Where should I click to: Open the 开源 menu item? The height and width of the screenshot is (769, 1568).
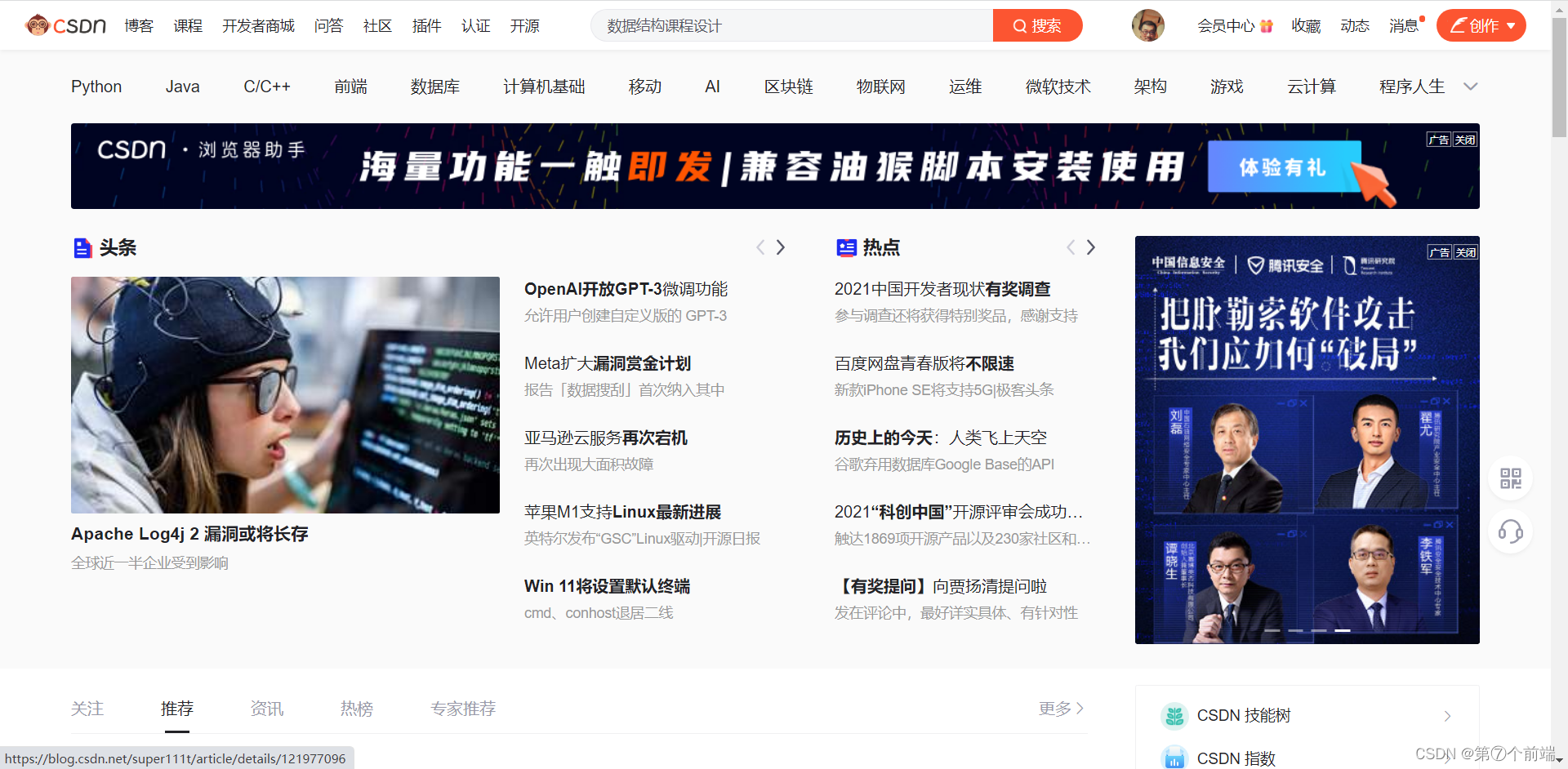click(x=524, y=26)
